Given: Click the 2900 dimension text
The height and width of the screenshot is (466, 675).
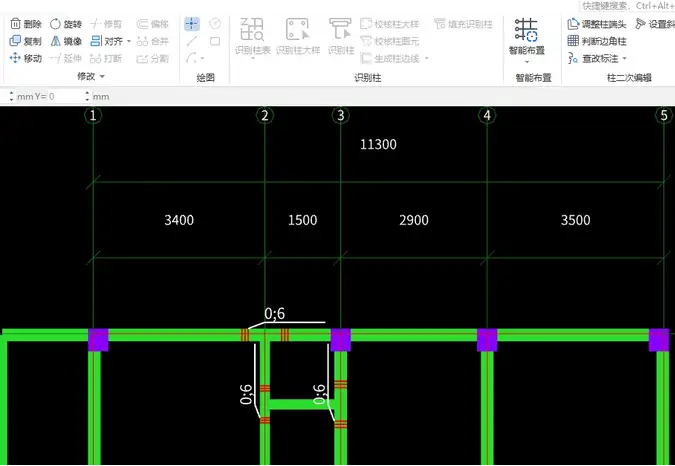Looking at the screenshot, I should (x=414, y=220).
